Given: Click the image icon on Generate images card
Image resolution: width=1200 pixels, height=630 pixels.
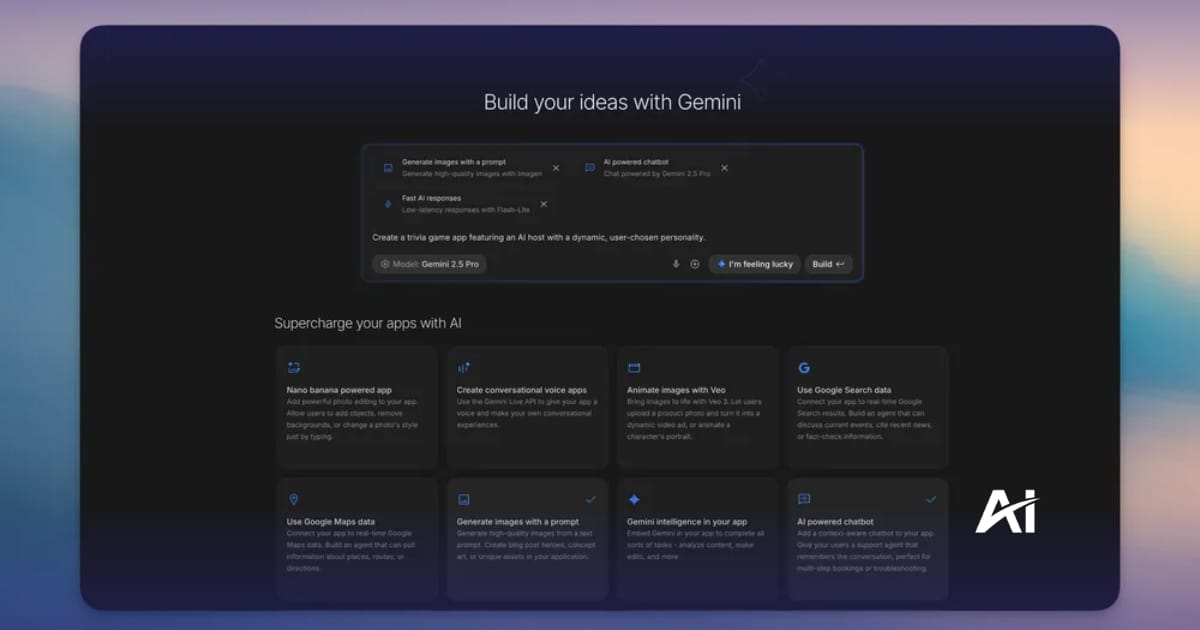Looking at the screenshot, I should (x=464, y=499).
